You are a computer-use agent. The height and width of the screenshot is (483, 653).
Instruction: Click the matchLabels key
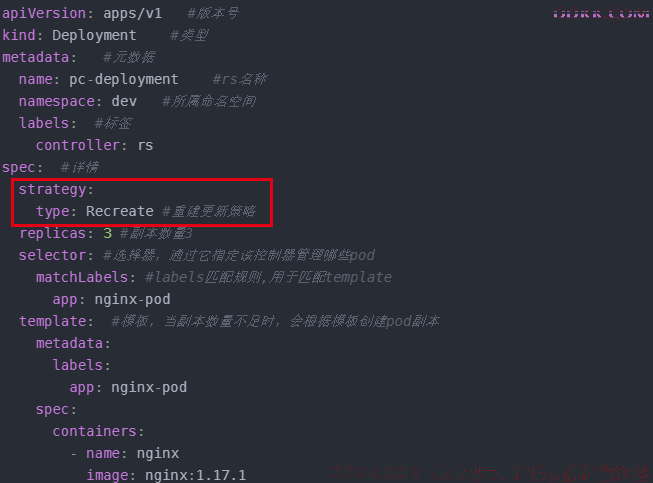coord(82,277)
